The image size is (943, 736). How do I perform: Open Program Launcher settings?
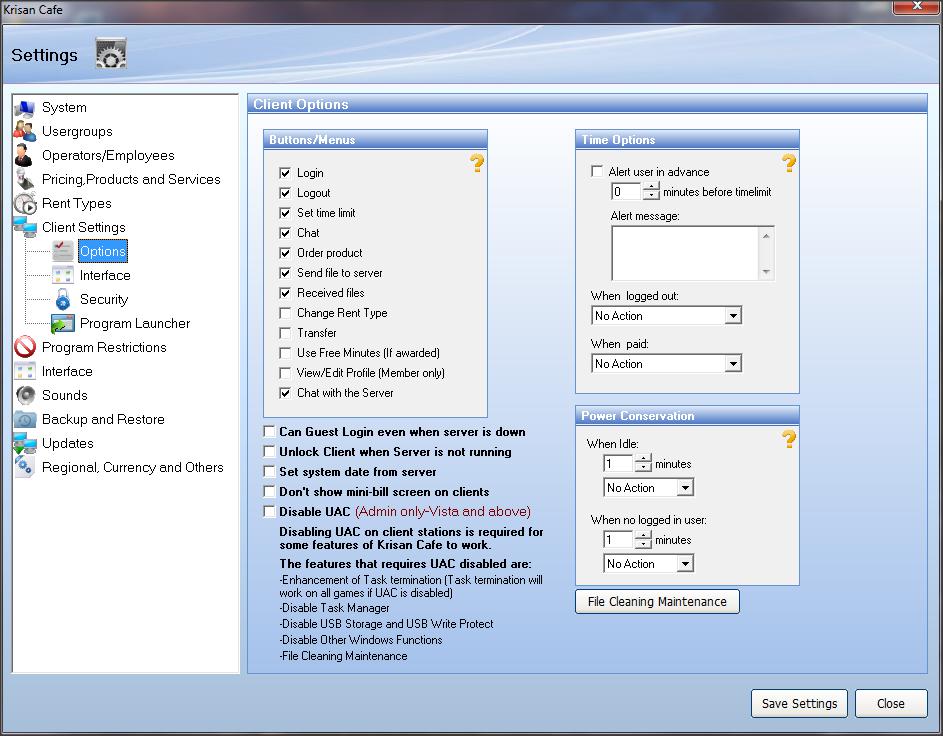click(x=135, y=324)
